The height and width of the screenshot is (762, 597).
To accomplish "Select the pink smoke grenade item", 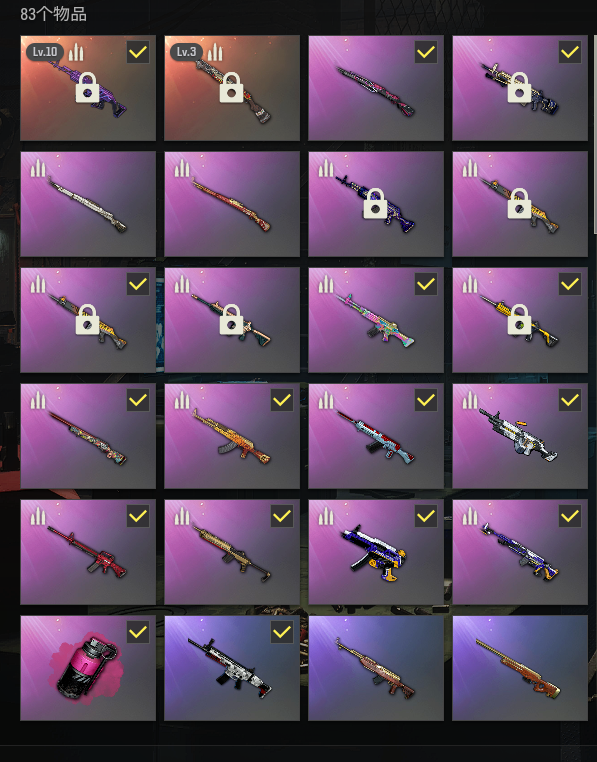I will click(x=88, y=668).
